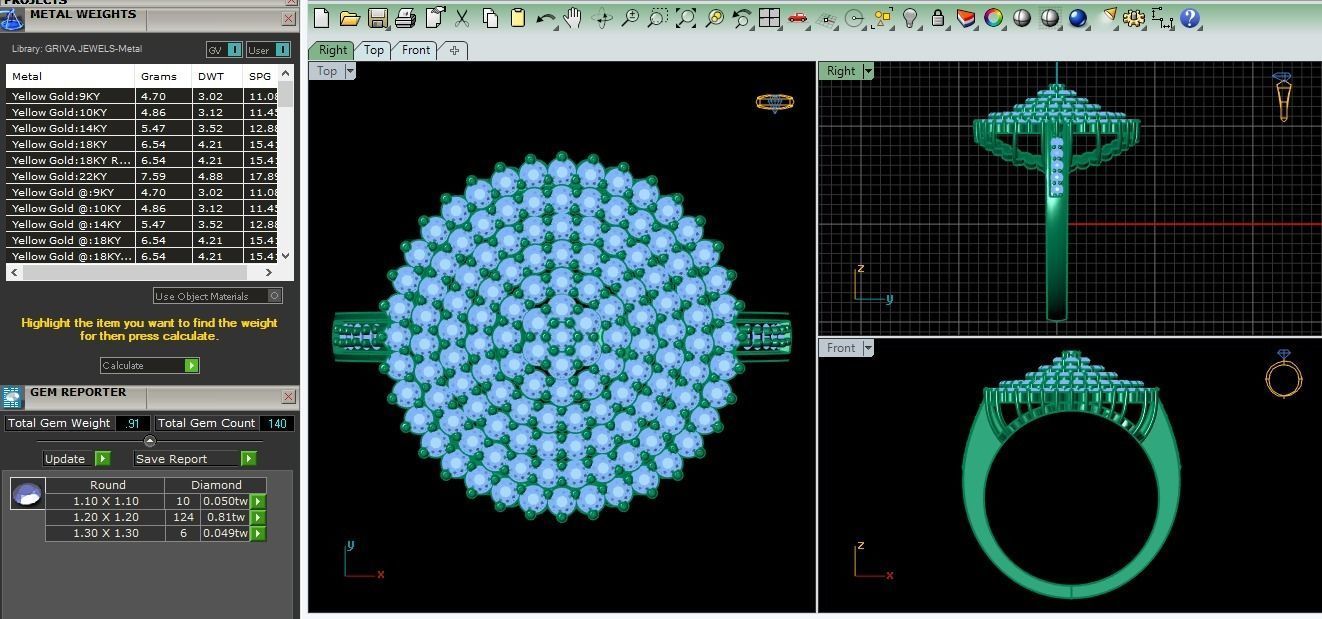Image resolution: width=1322 pixels, height=619 pixels.
Task: Click the Total Gem Count value 140
Action: click(x=277, y=423)
